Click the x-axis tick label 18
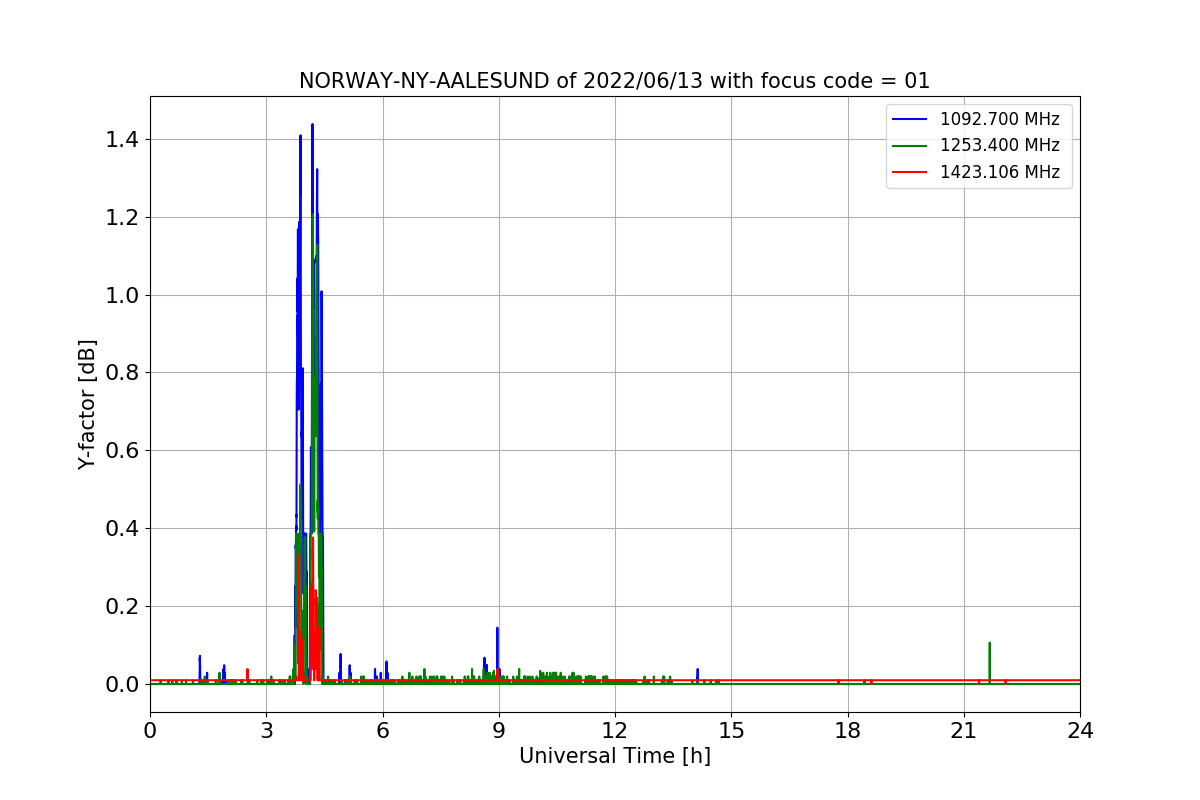Image resolution: width=1200 pixels, height=800 pixels. (847, 730)
